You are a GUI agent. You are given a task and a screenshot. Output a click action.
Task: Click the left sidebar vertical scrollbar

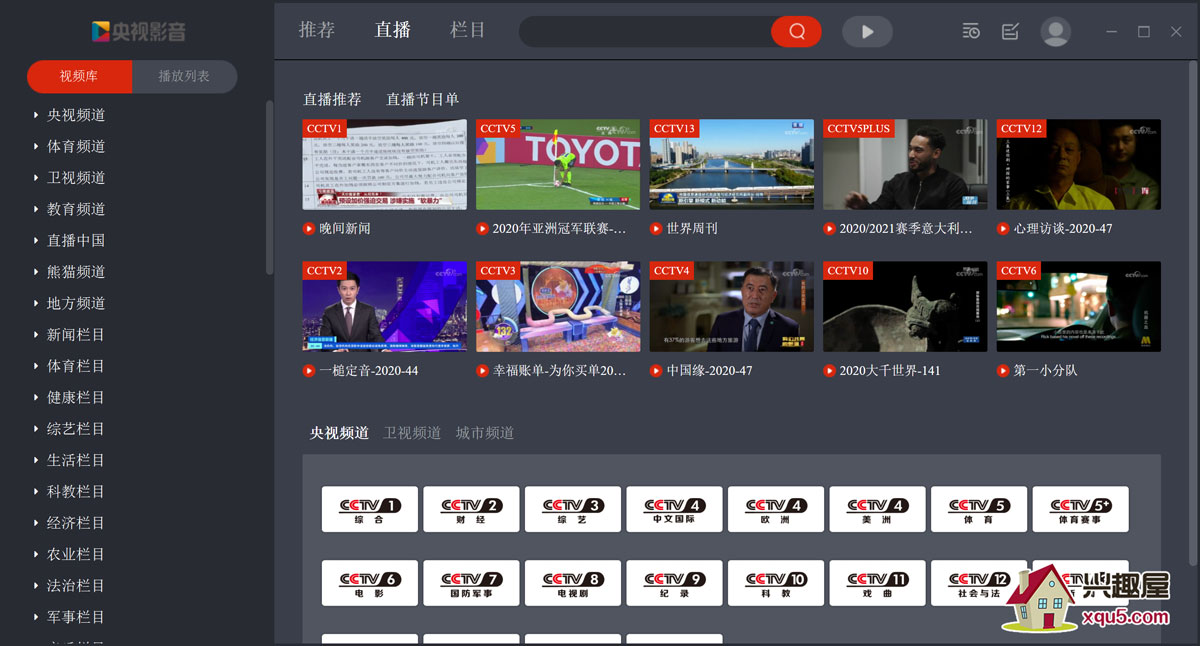point(269,187)
